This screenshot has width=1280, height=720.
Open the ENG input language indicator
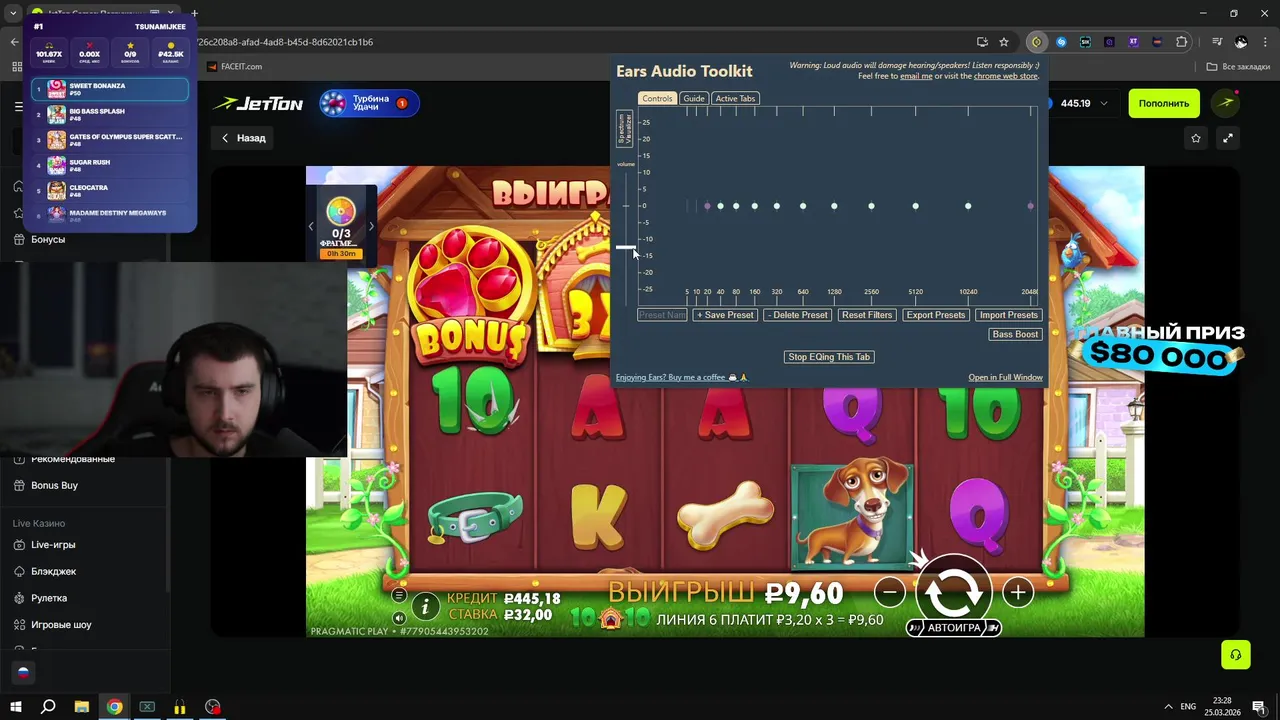click(x=1188, y=707)
